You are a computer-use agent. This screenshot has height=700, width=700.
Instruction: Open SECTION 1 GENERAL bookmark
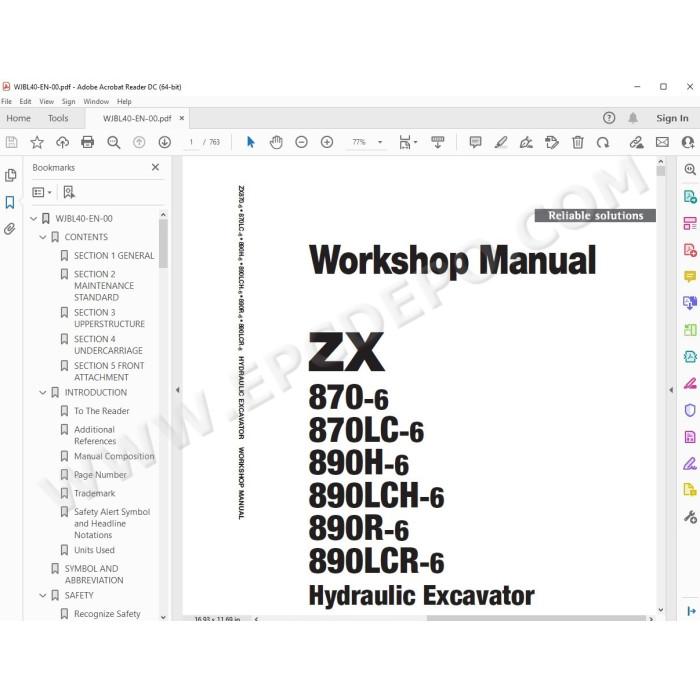click(x=114, y=256)
